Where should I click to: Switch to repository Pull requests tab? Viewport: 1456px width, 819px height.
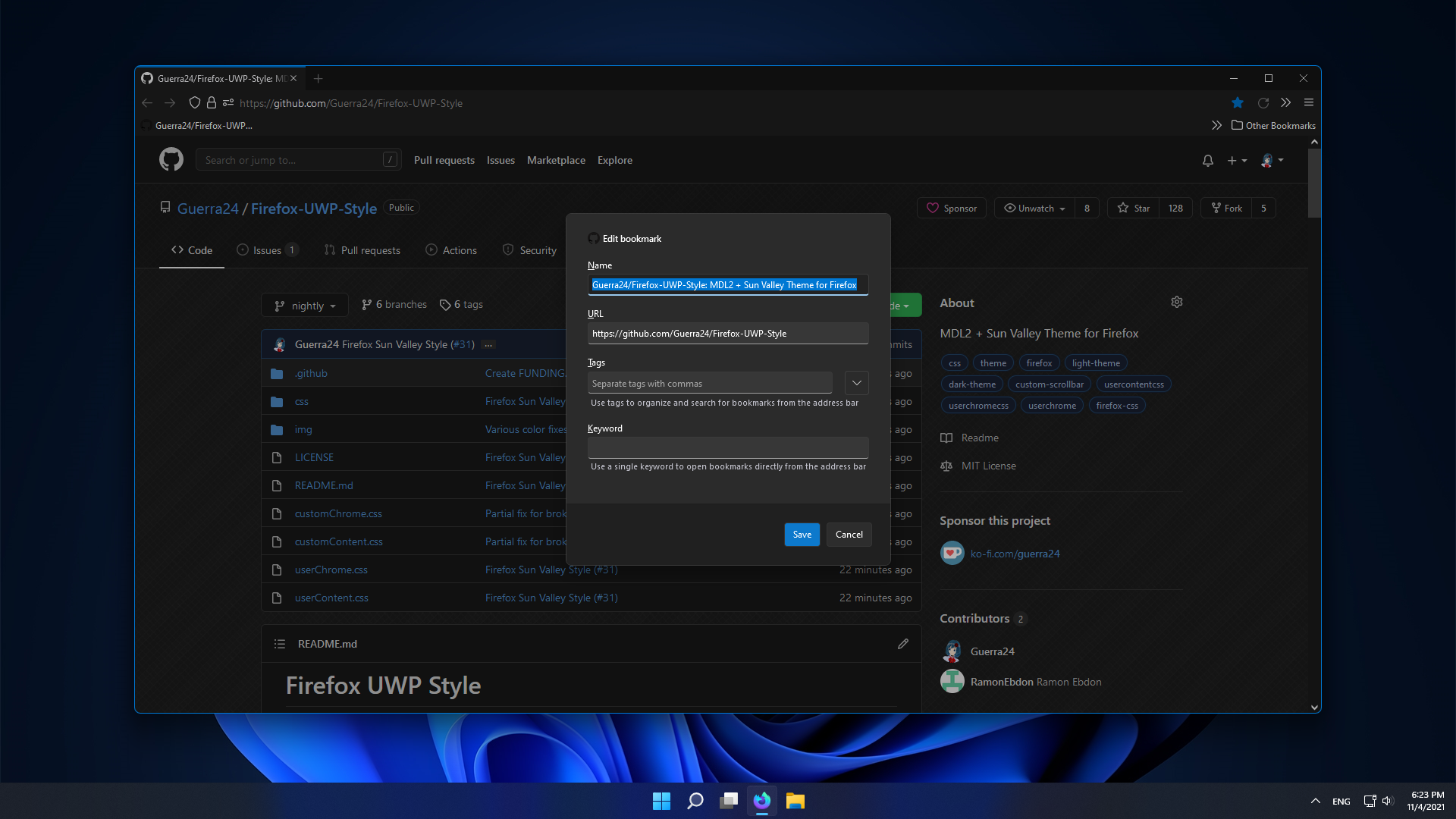click(x=362, y=250)
